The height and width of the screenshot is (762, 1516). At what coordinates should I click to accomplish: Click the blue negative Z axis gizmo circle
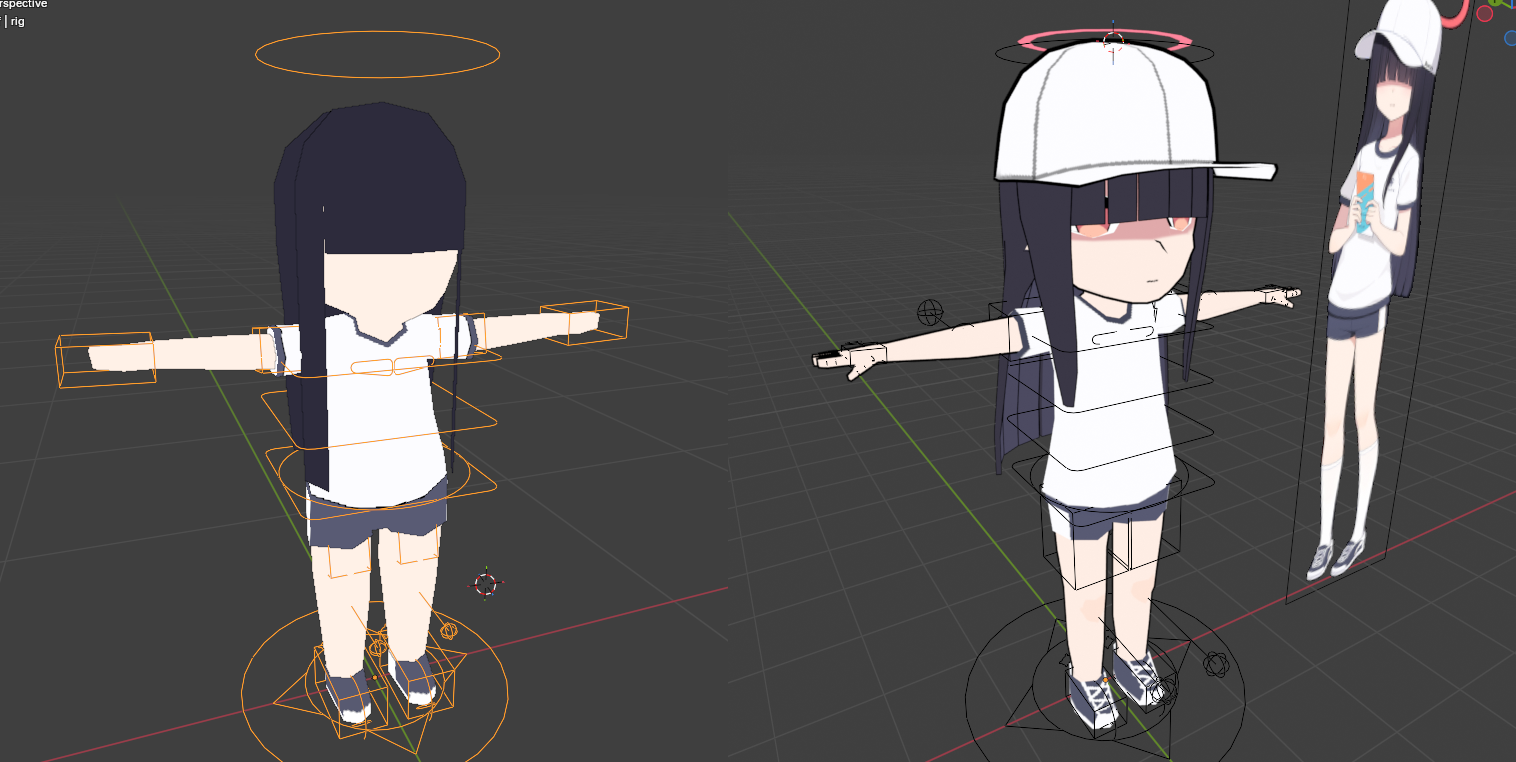(x=1510, y=38)
